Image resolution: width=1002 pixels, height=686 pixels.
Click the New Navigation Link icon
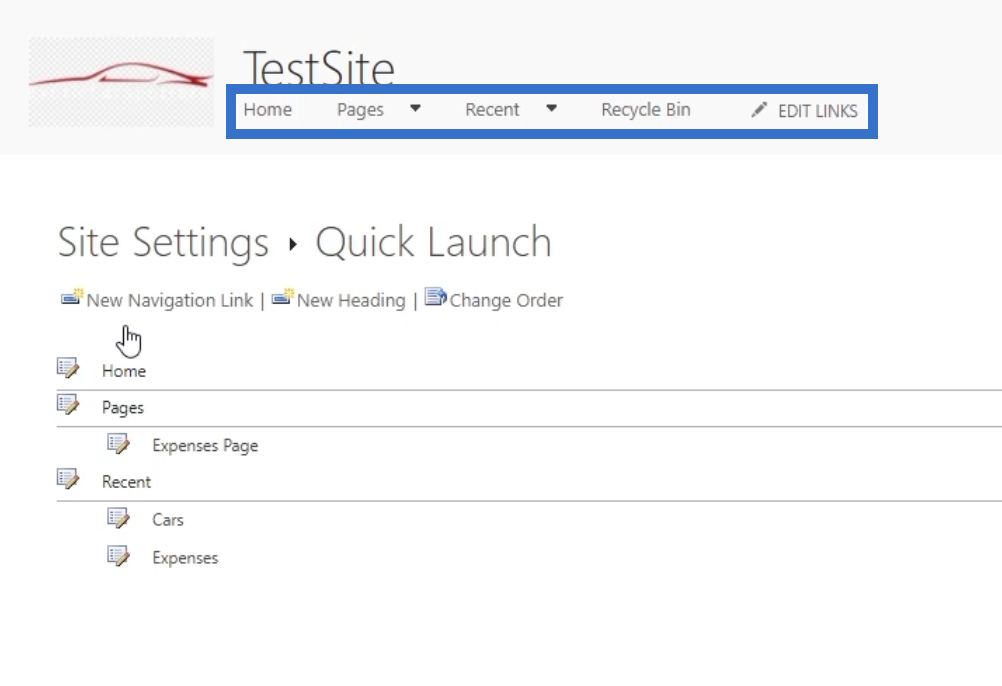click(72, 297)
